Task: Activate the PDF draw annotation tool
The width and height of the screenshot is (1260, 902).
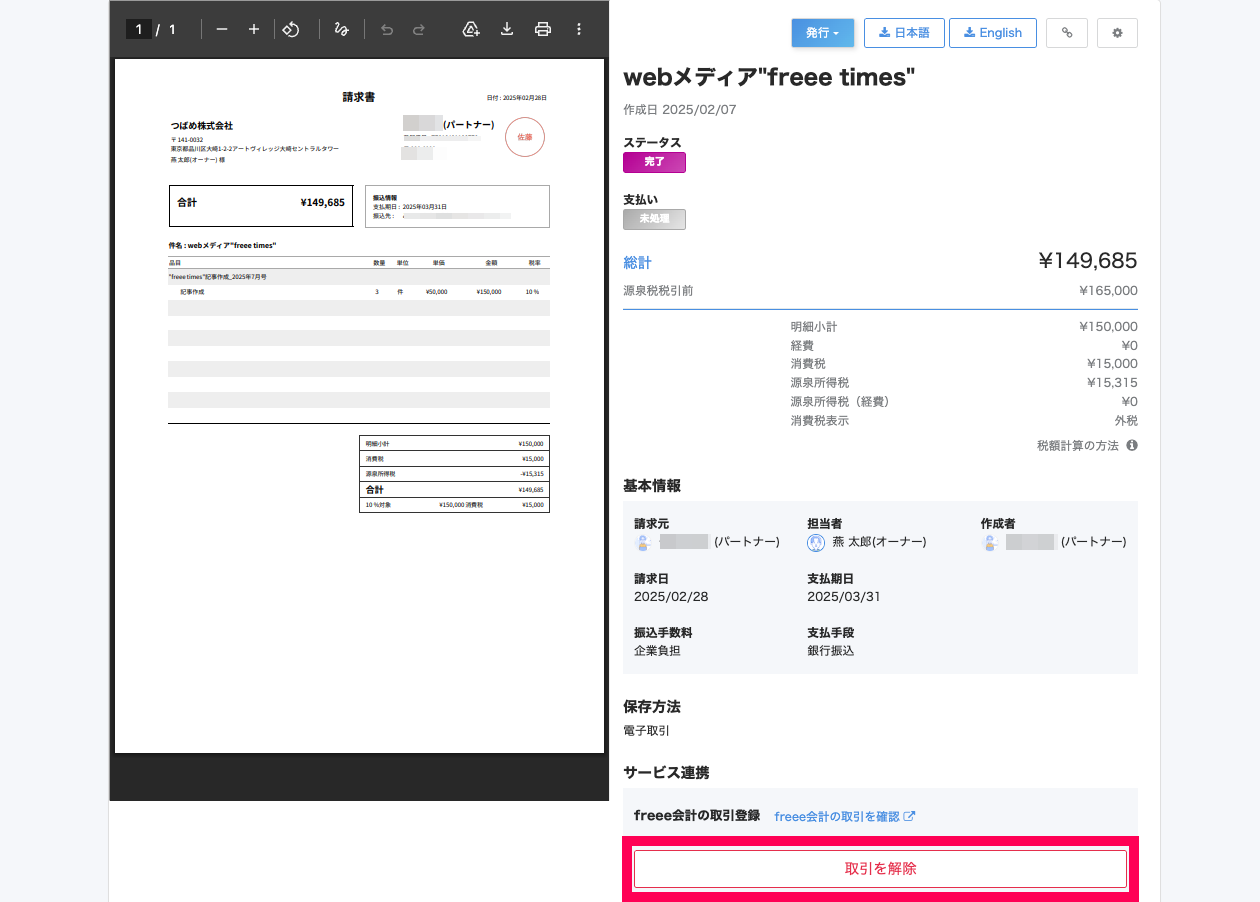Action: [341, 29]
